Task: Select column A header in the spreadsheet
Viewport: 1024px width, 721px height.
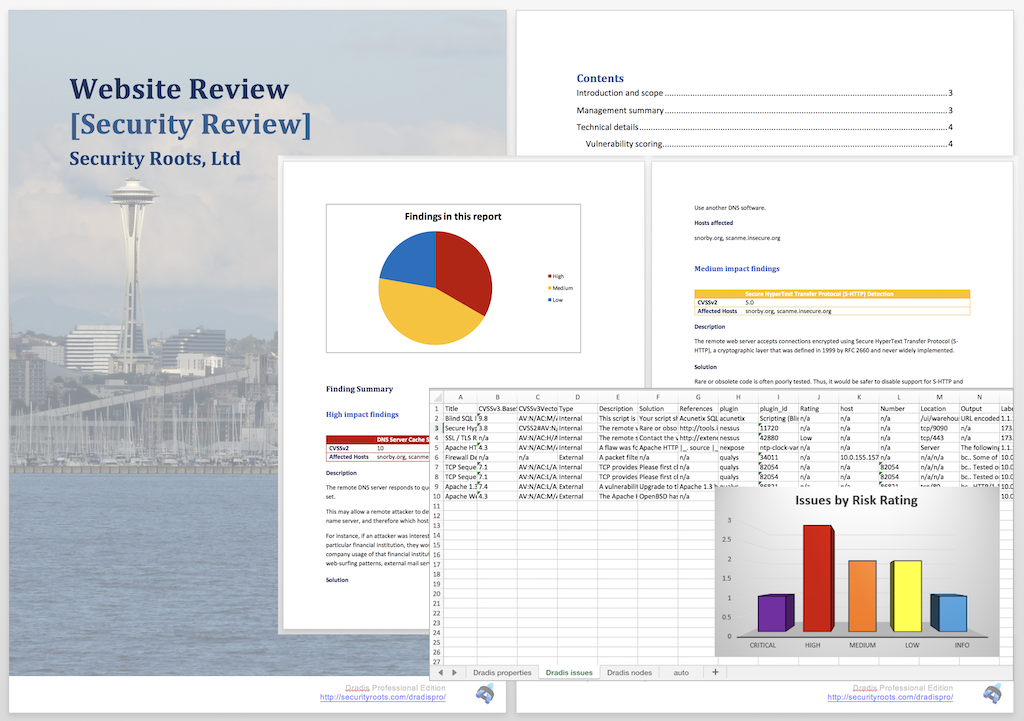Action: (460, 397)
